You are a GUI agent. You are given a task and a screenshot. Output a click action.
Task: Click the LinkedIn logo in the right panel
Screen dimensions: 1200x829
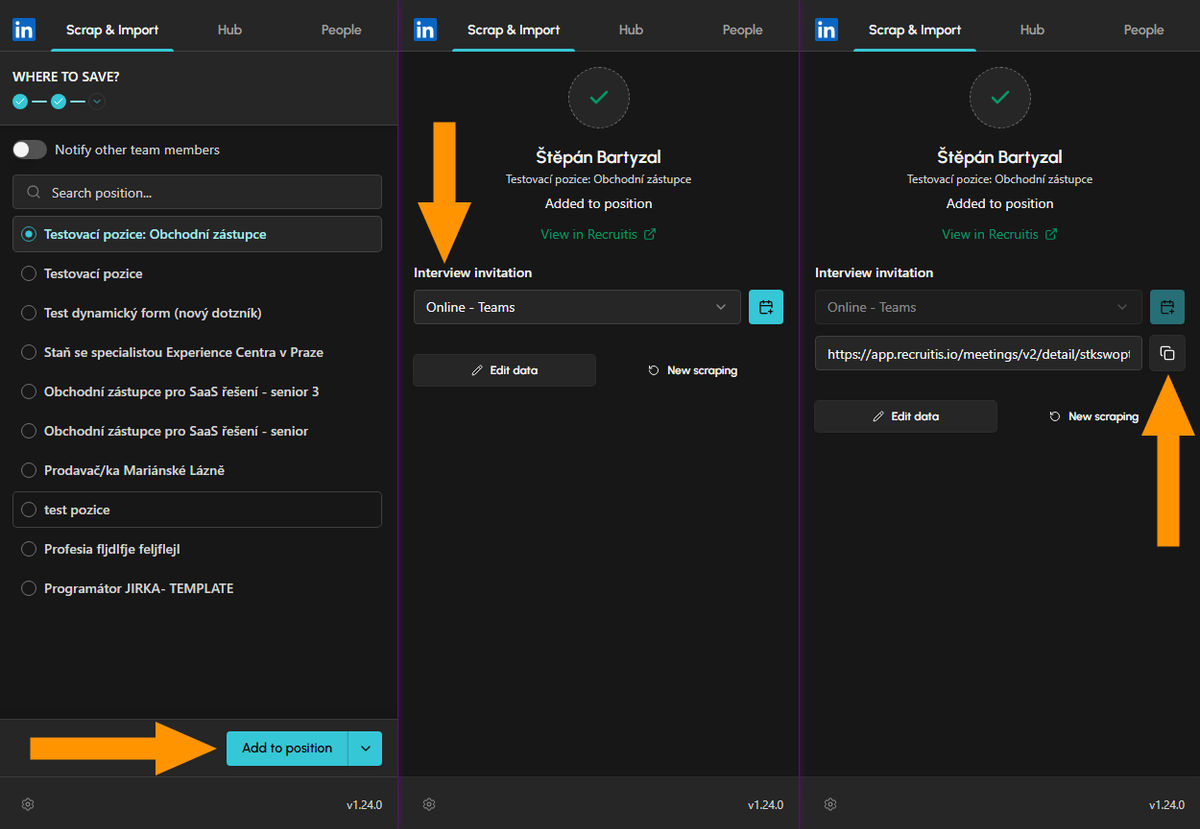tap(826, 30)
